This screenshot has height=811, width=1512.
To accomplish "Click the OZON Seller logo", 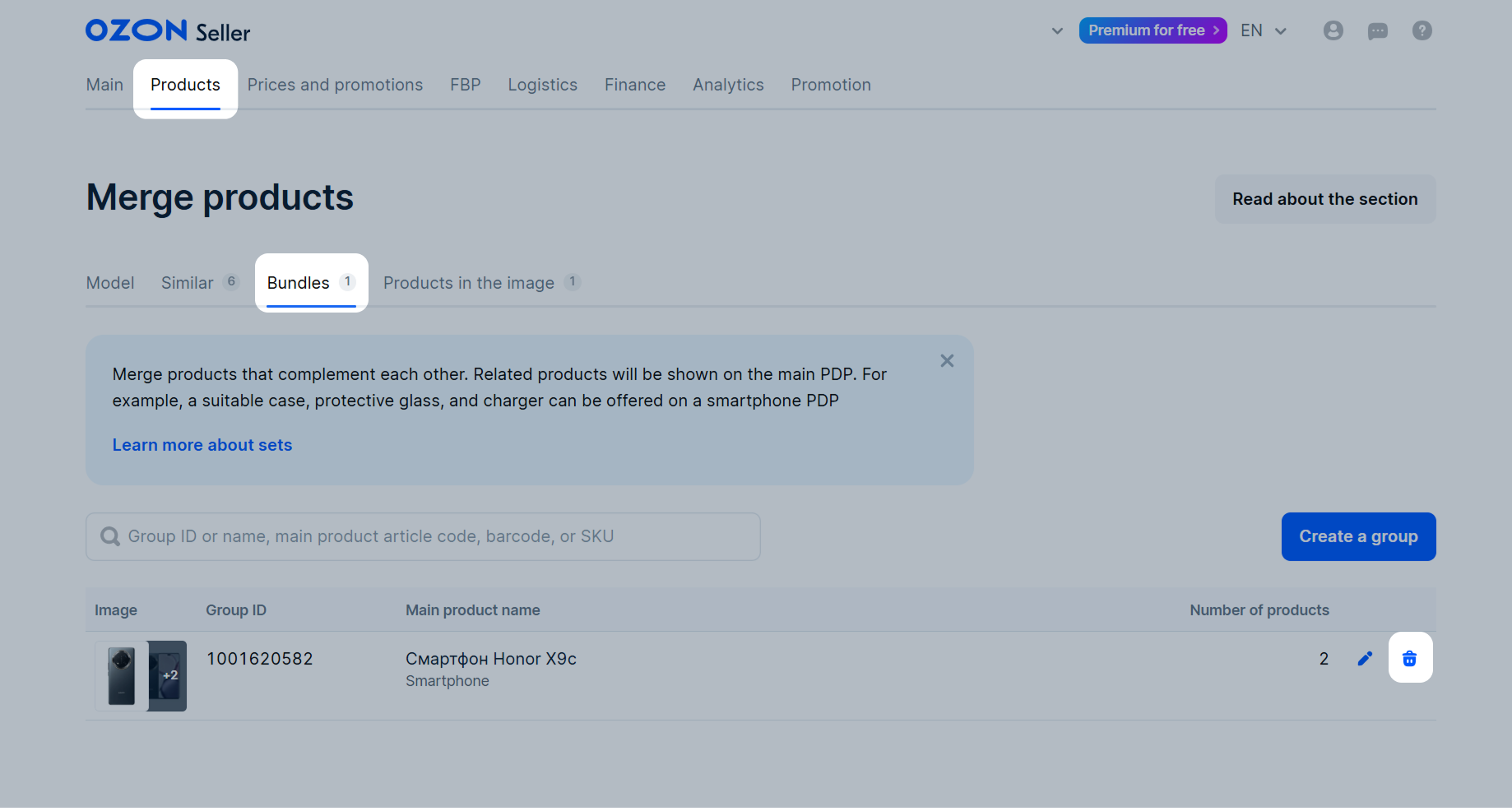I will click(x=168, y=31).
